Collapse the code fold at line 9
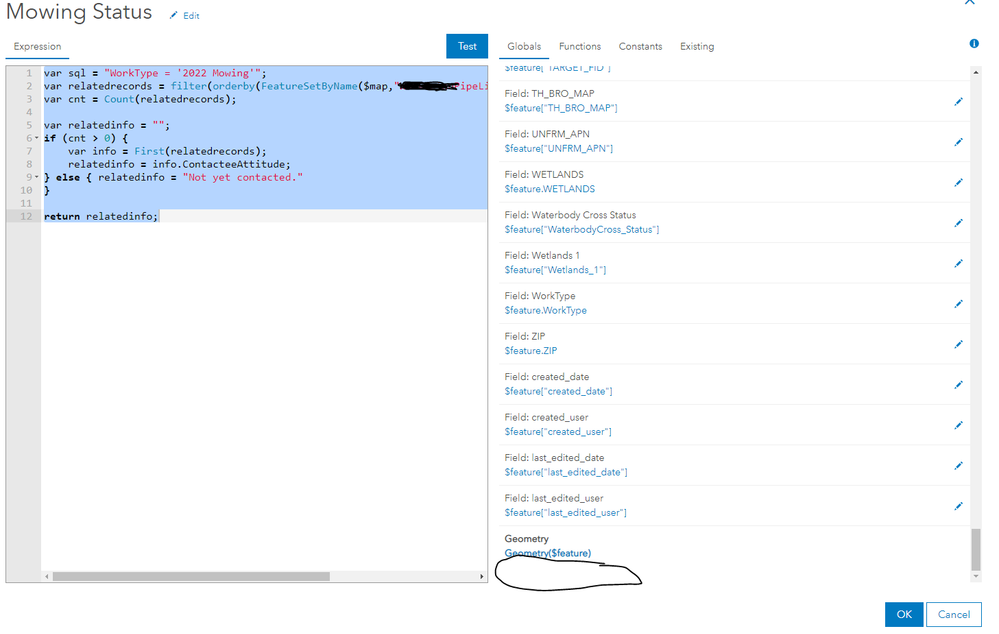 tap(37, 177)
